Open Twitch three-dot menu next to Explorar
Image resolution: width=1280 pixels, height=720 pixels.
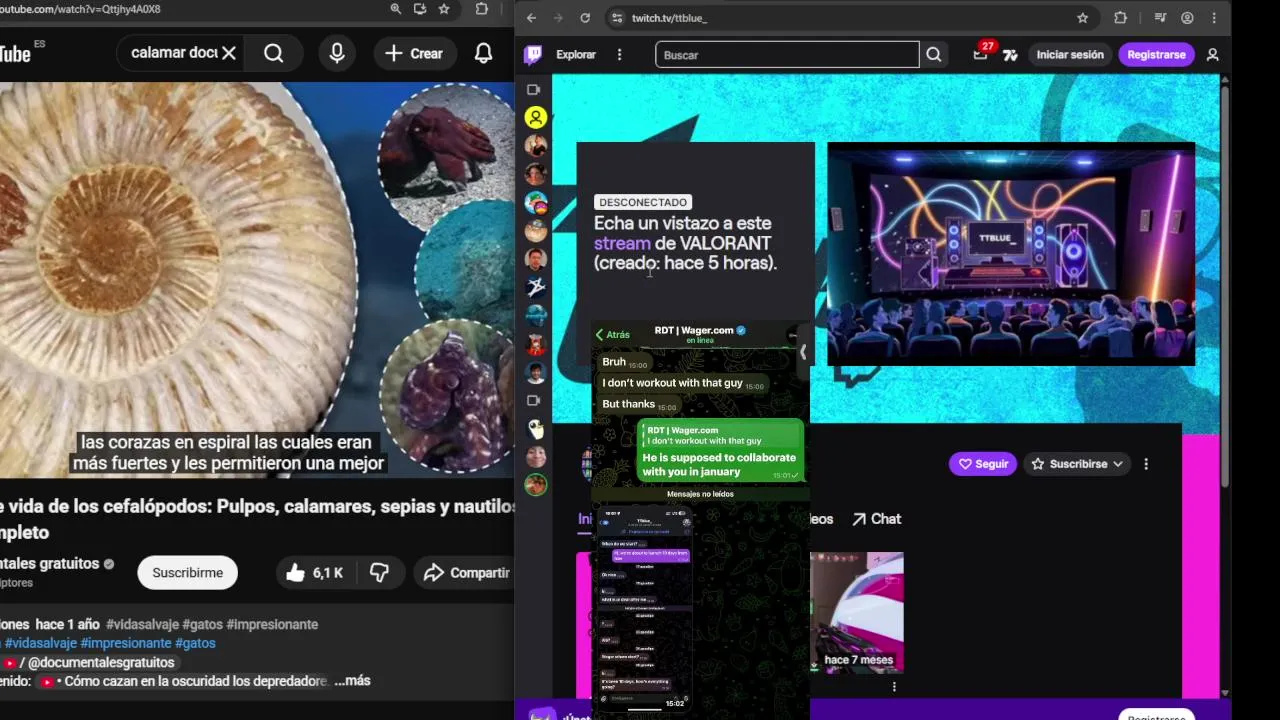pyautogui.click(x=620, y=55)
